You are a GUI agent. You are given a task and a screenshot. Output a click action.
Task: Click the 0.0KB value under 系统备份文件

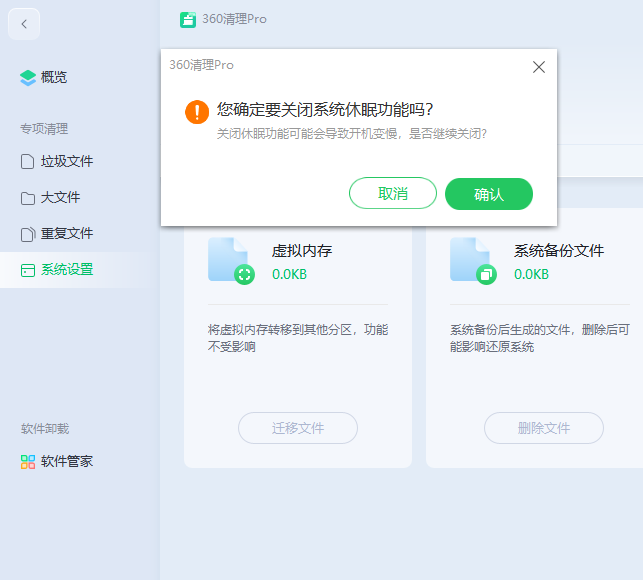[531, 274]
